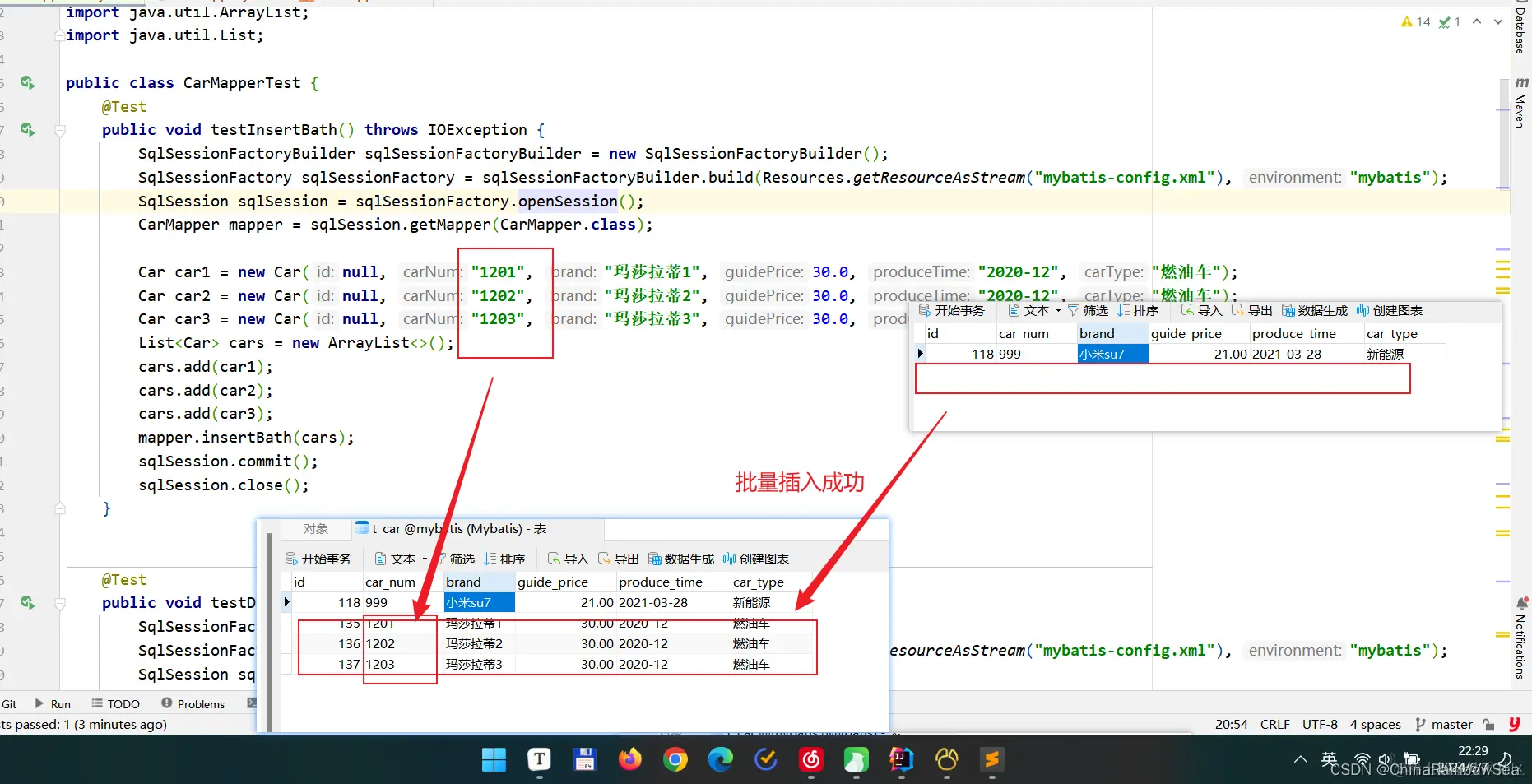Image resolution: width=1532 pixels, height=784 pixels.
Task: Switch to the 对象 tab
Action: pyautogui.click(x=316, y=529)
